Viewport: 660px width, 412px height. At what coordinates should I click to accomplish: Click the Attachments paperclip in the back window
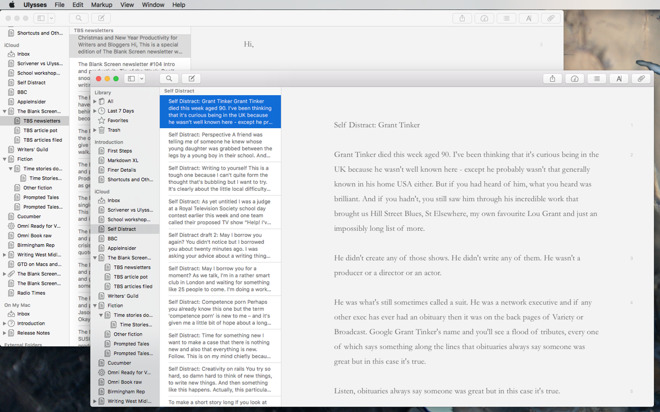(x=551, y=19)
